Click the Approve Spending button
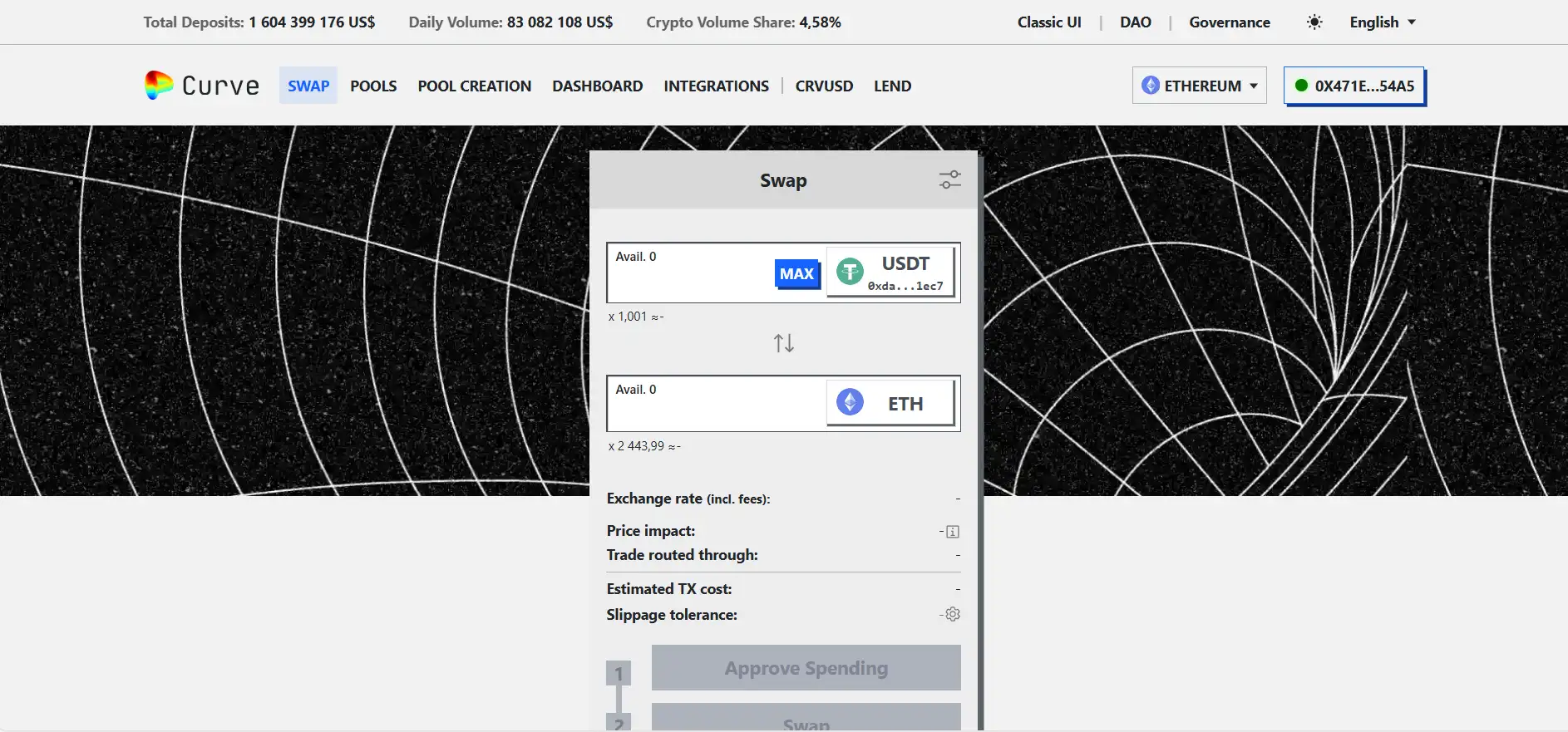 pyautogui.click(x=806, y=668)
